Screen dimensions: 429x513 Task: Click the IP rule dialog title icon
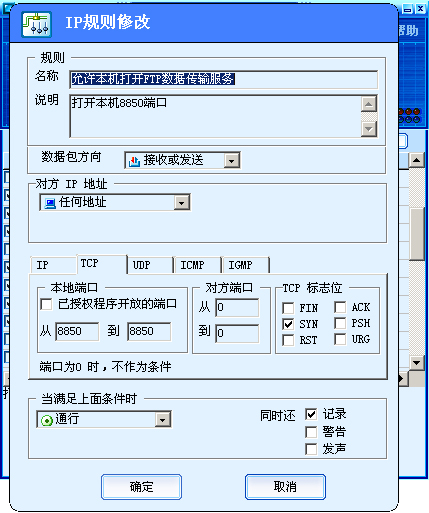[37, 24]
